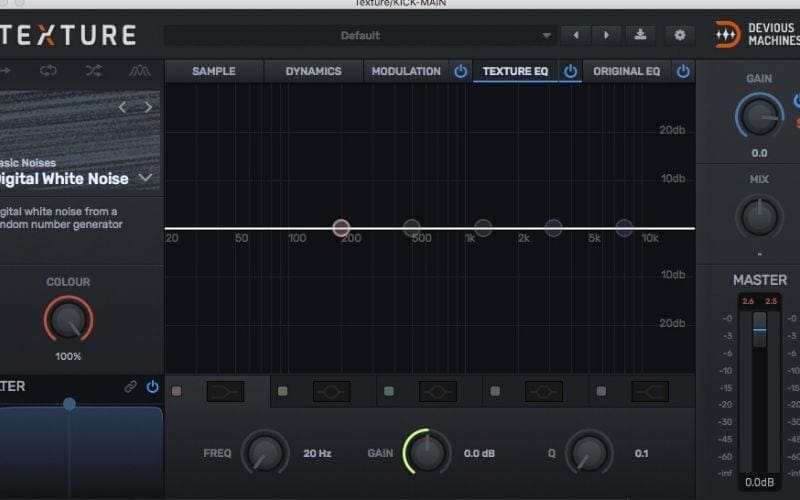The height and width of the screenshot is (500, 800).
Task: Select the EQ node near 1k
Action: [483, 228]
